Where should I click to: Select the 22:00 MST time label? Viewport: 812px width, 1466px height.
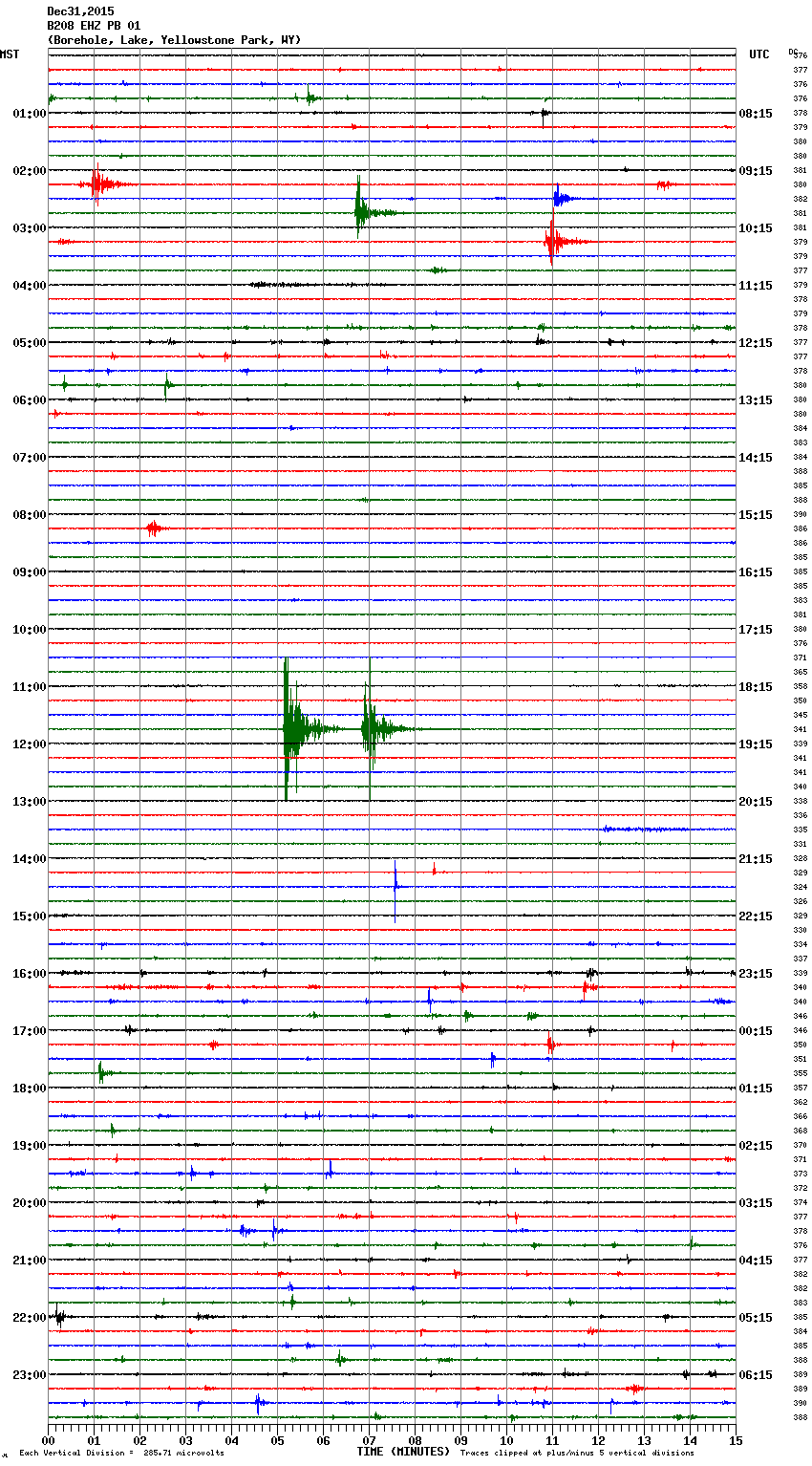click(30, 1318)
